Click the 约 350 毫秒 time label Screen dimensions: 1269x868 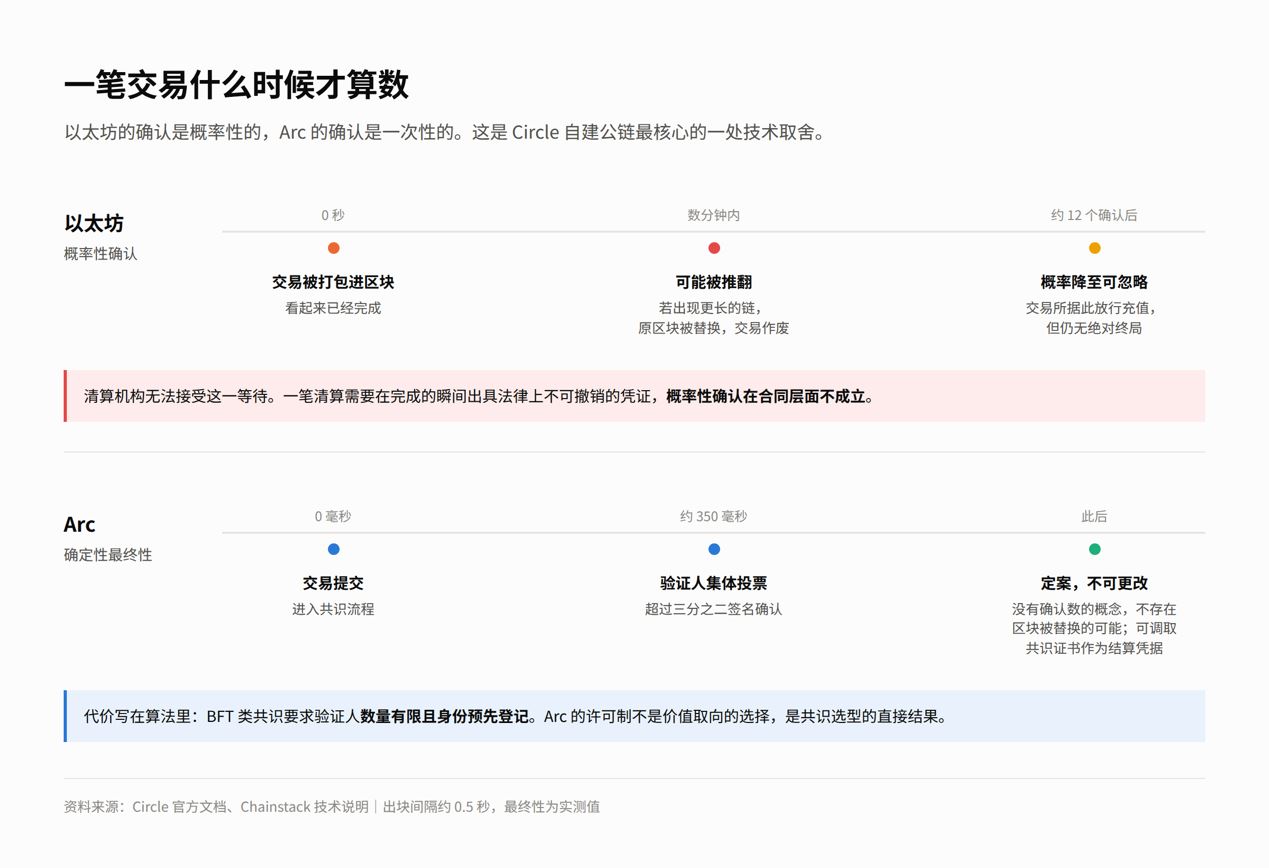(x=714, y=516)
